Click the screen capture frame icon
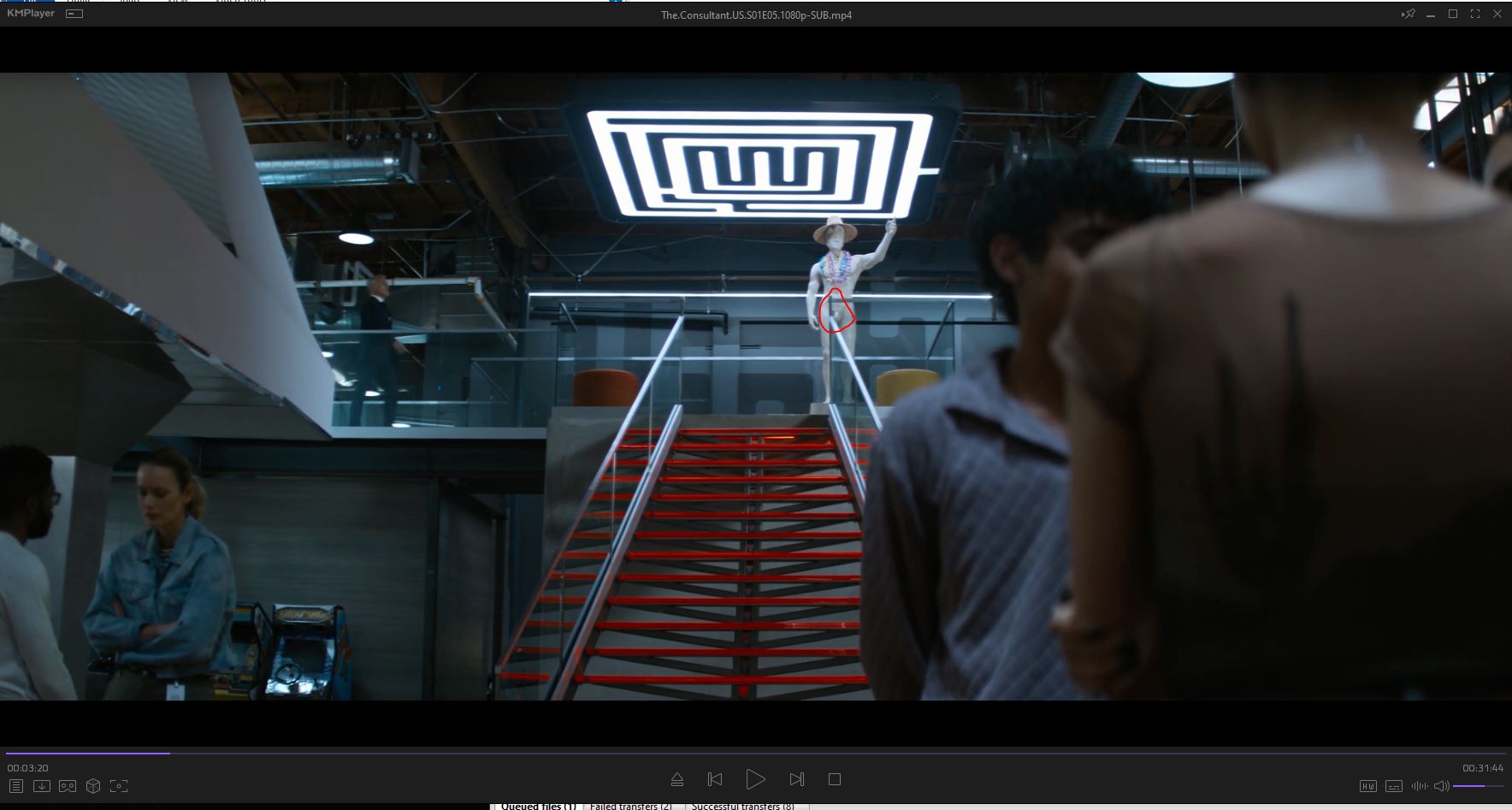 pyautogui.click(x=119, y=786)
